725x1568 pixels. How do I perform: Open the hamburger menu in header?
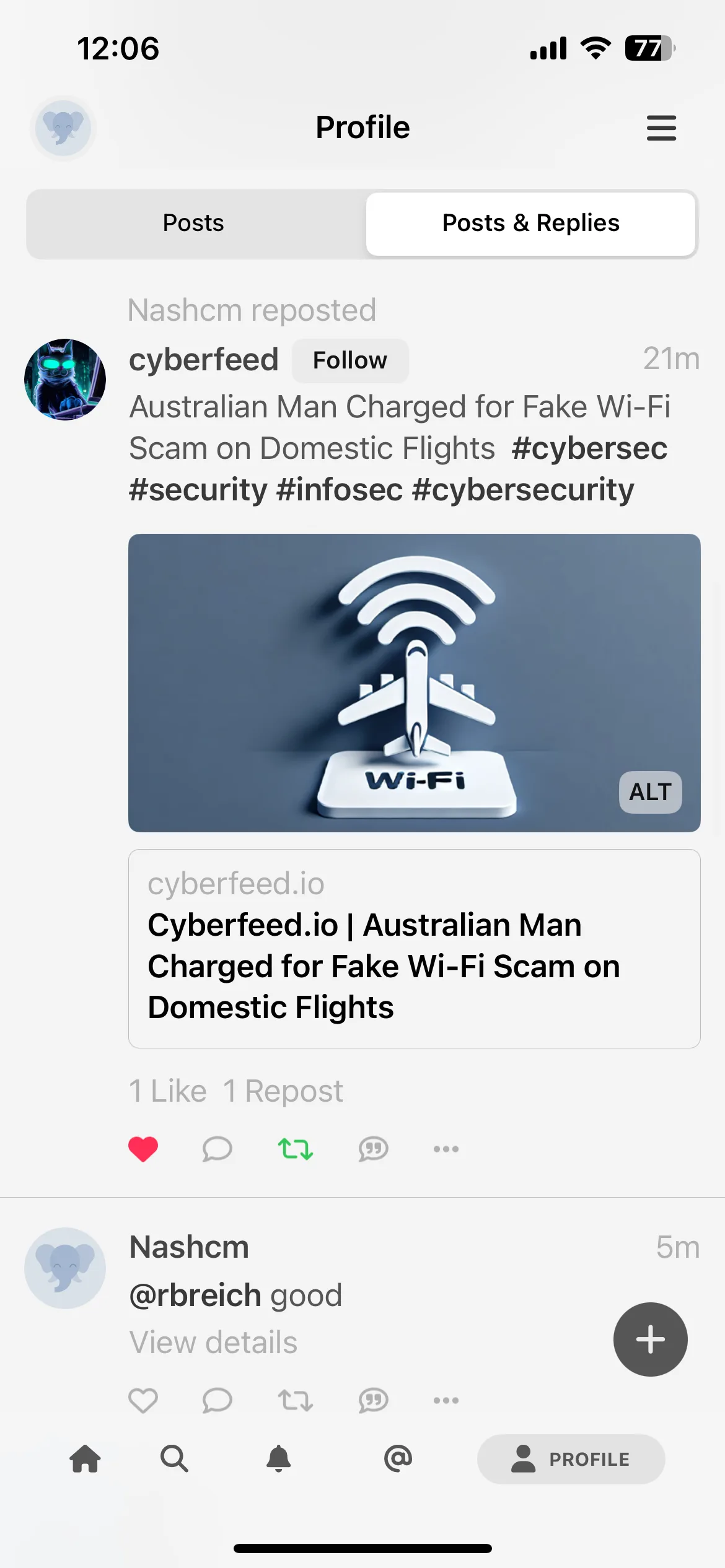point(661,128)
